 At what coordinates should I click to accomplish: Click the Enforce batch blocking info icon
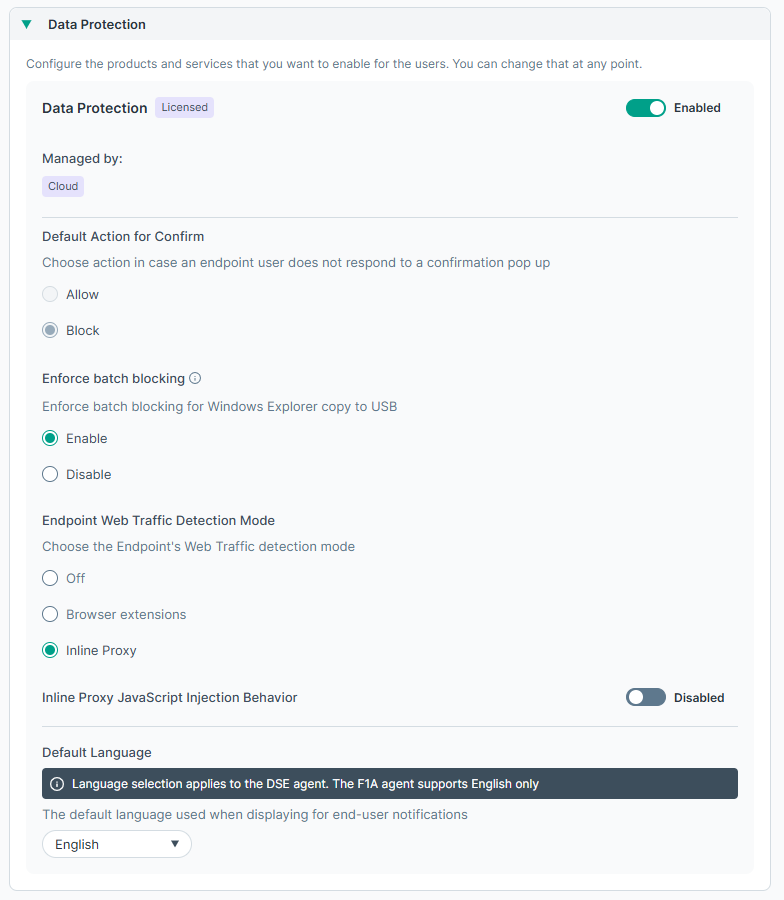(x=195, y=379)
